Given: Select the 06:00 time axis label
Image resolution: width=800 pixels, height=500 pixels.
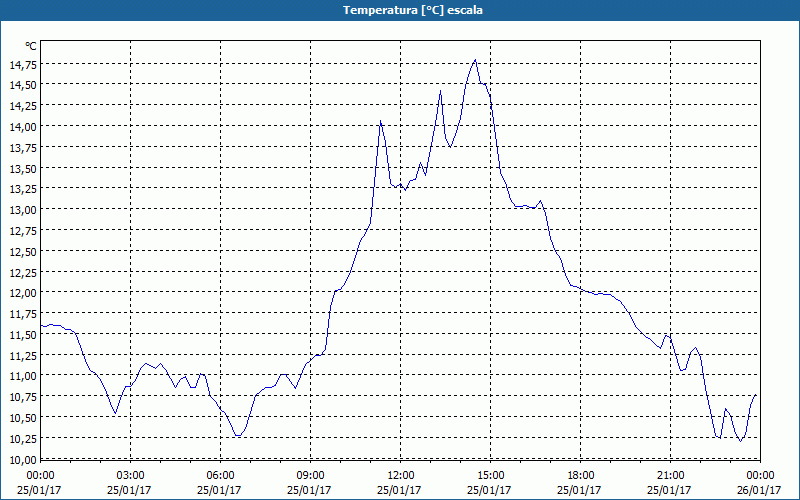Looking at the screenshot, I should tap(220, 476).
